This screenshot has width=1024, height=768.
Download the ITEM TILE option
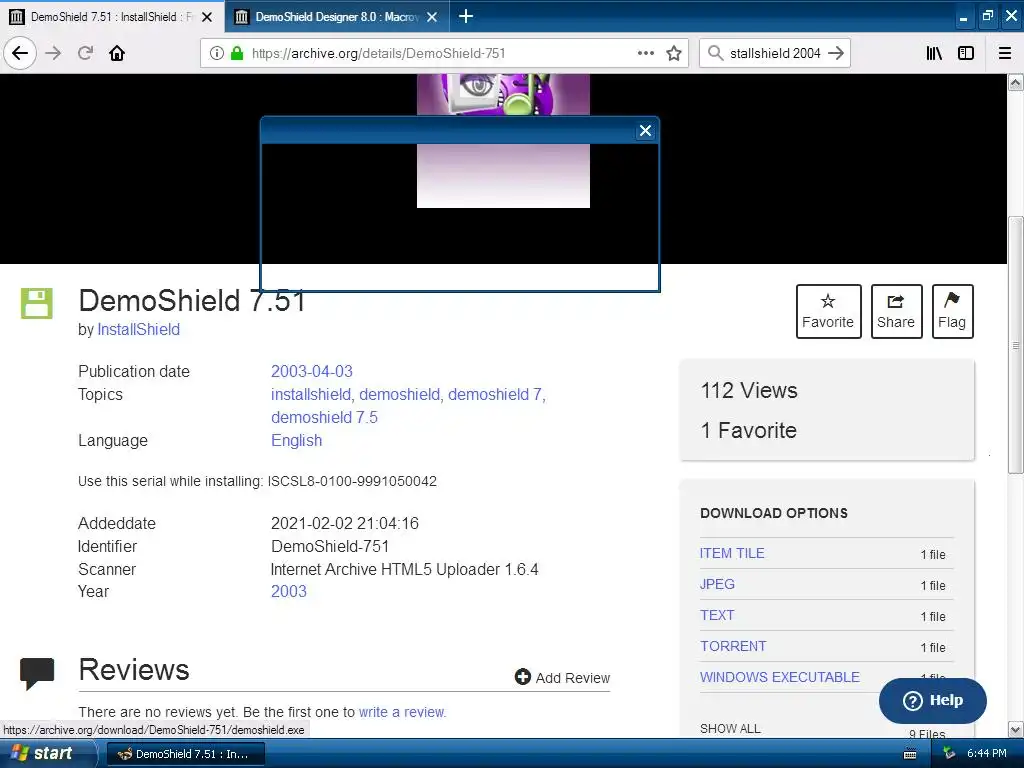point(731,553)
